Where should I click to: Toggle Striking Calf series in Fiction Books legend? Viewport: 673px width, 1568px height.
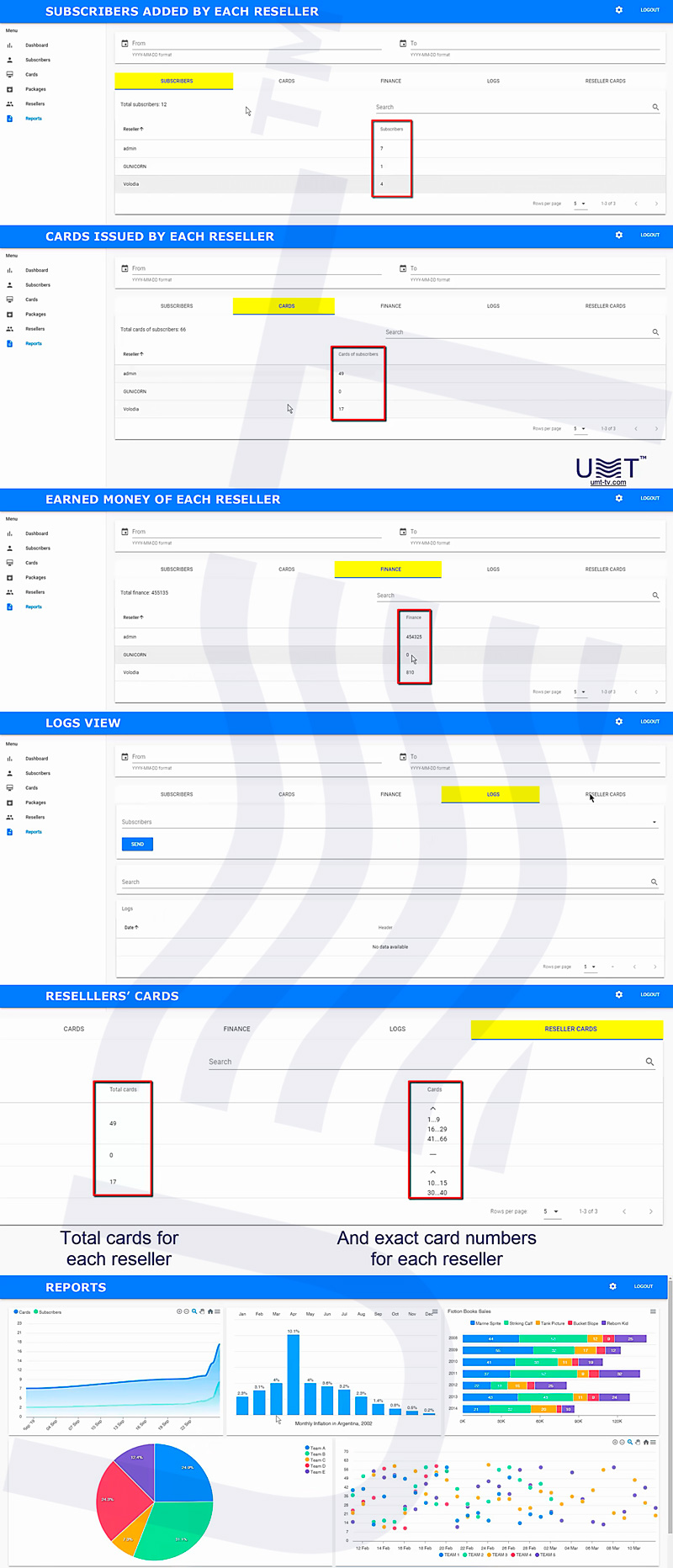[518, 1323]
